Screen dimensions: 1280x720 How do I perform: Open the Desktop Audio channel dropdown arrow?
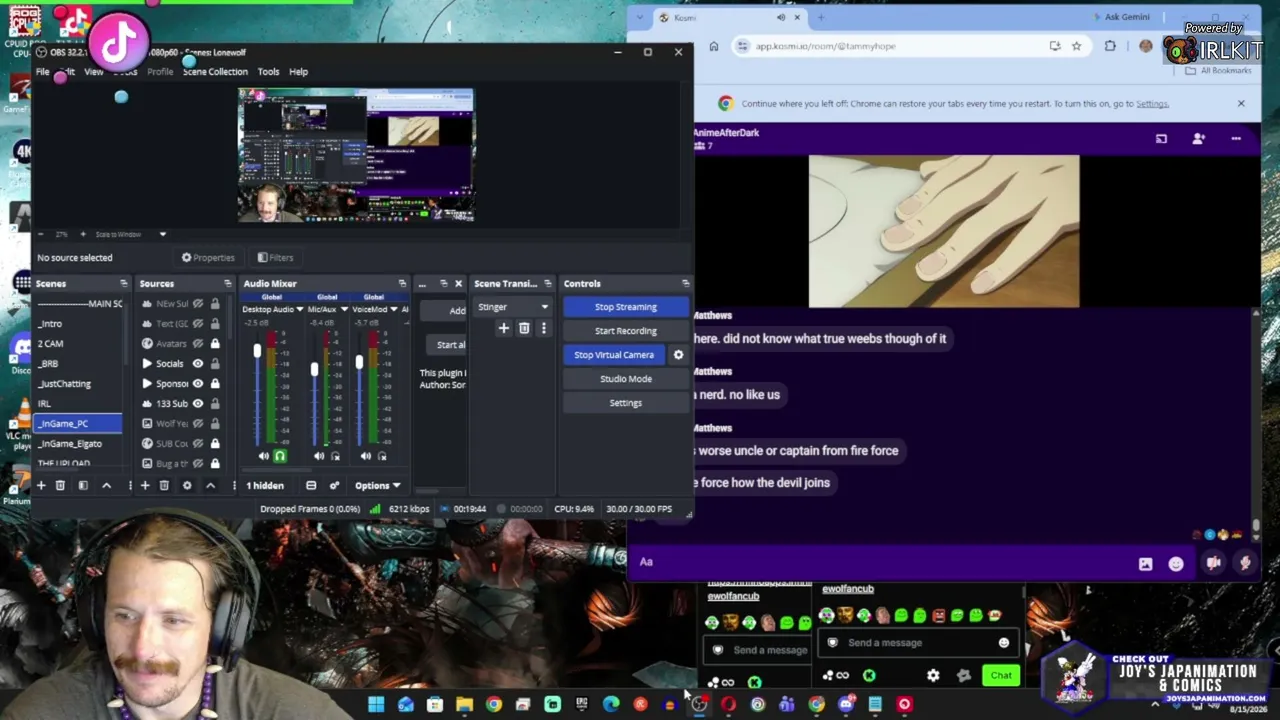[299, 310]
